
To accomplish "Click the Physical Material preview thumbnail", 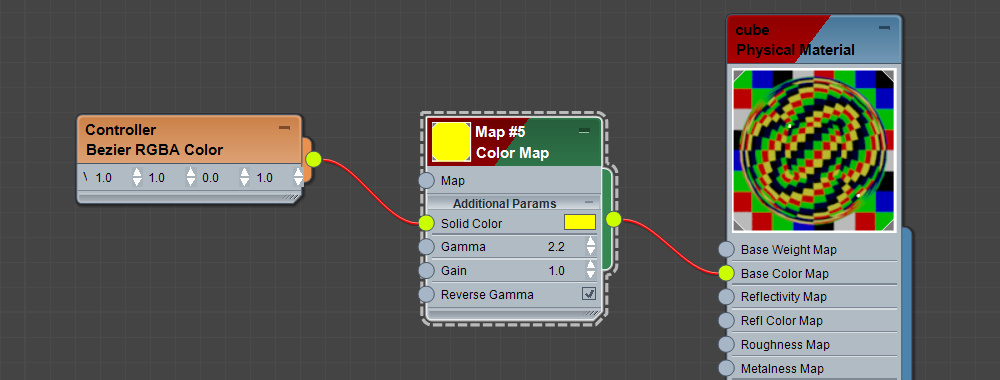I will point(814,150).
